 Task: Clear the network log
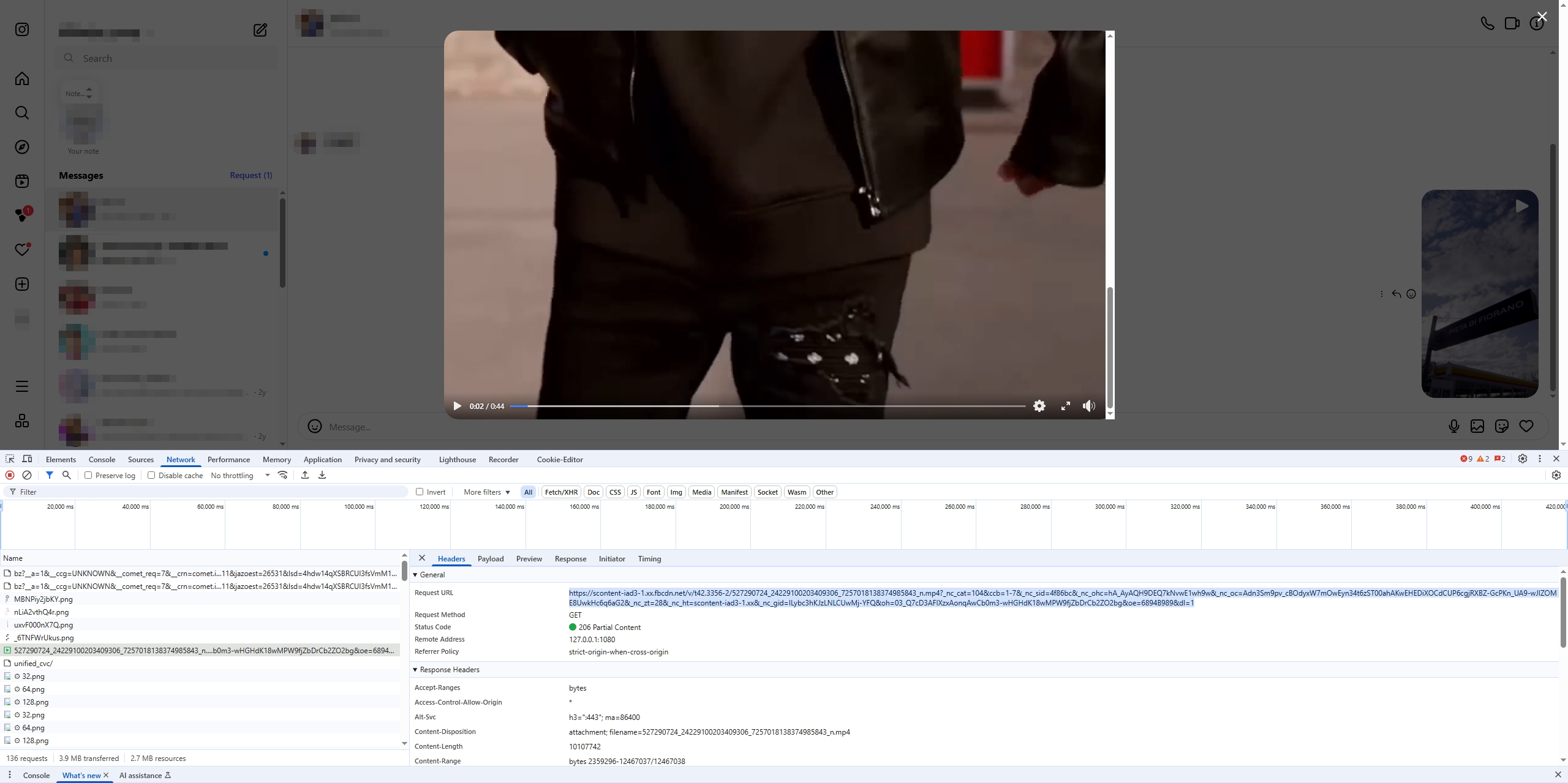[27, 475]
